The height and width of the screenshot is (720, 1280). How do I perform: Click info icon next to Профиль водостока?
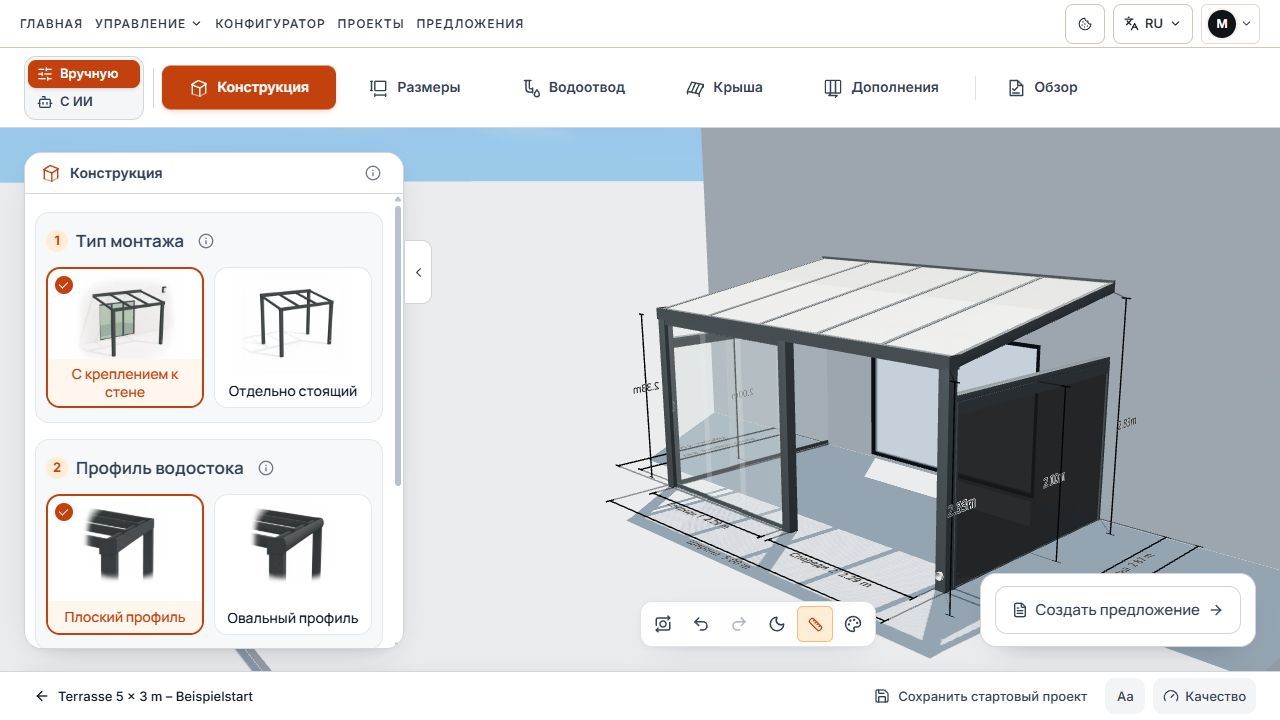point(266,468)
